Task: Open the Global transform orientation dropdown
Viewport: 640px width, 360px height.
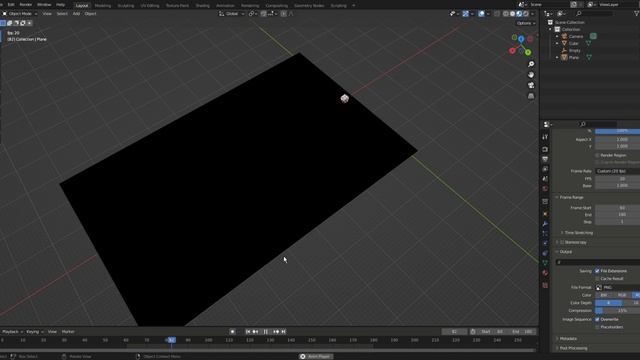Action: coord(231,13)
